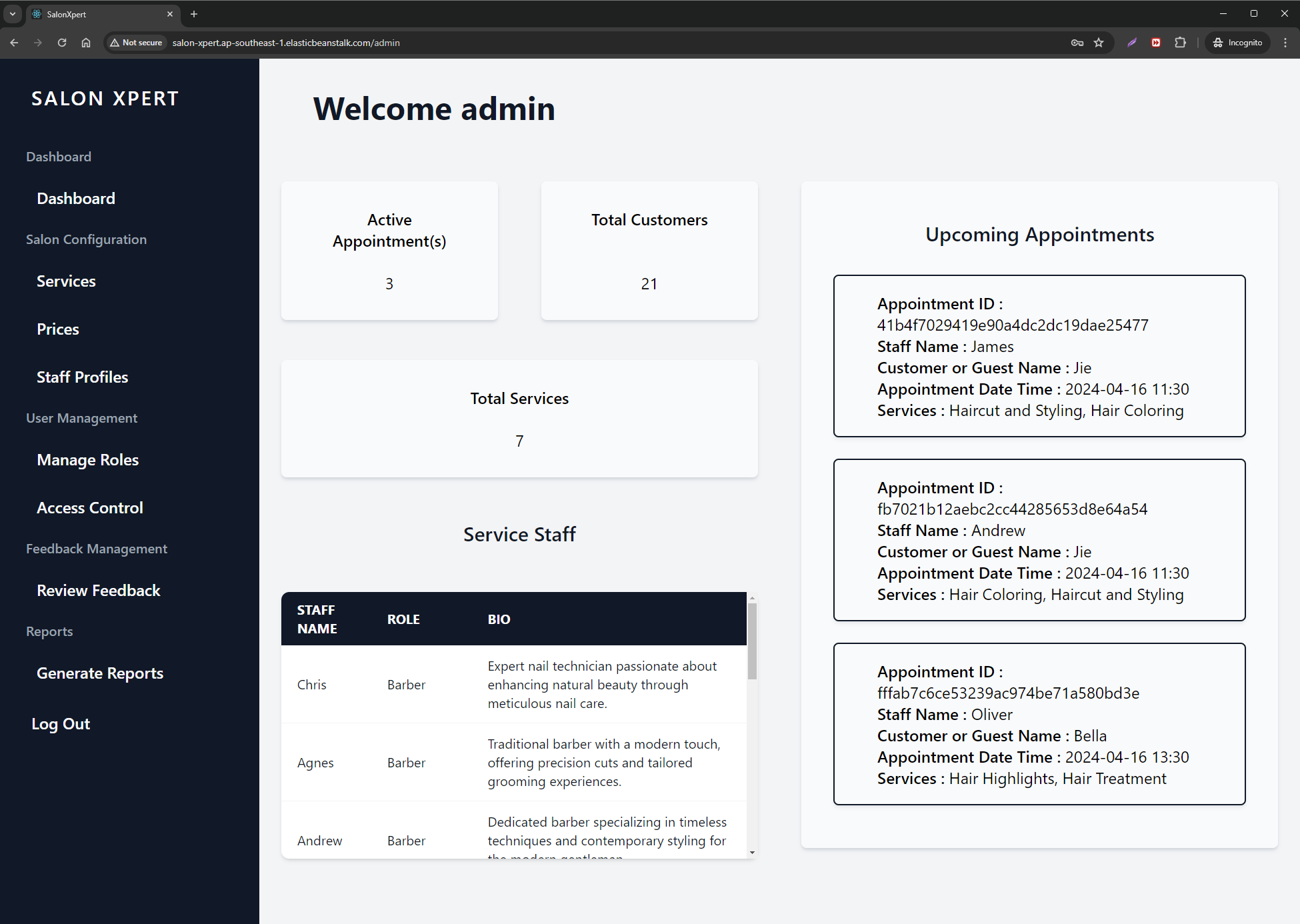Viewport: 1300px width, 924px height.
Task: Toggle the browser bookmarks star icon
Action: (x=1099, y=42)
